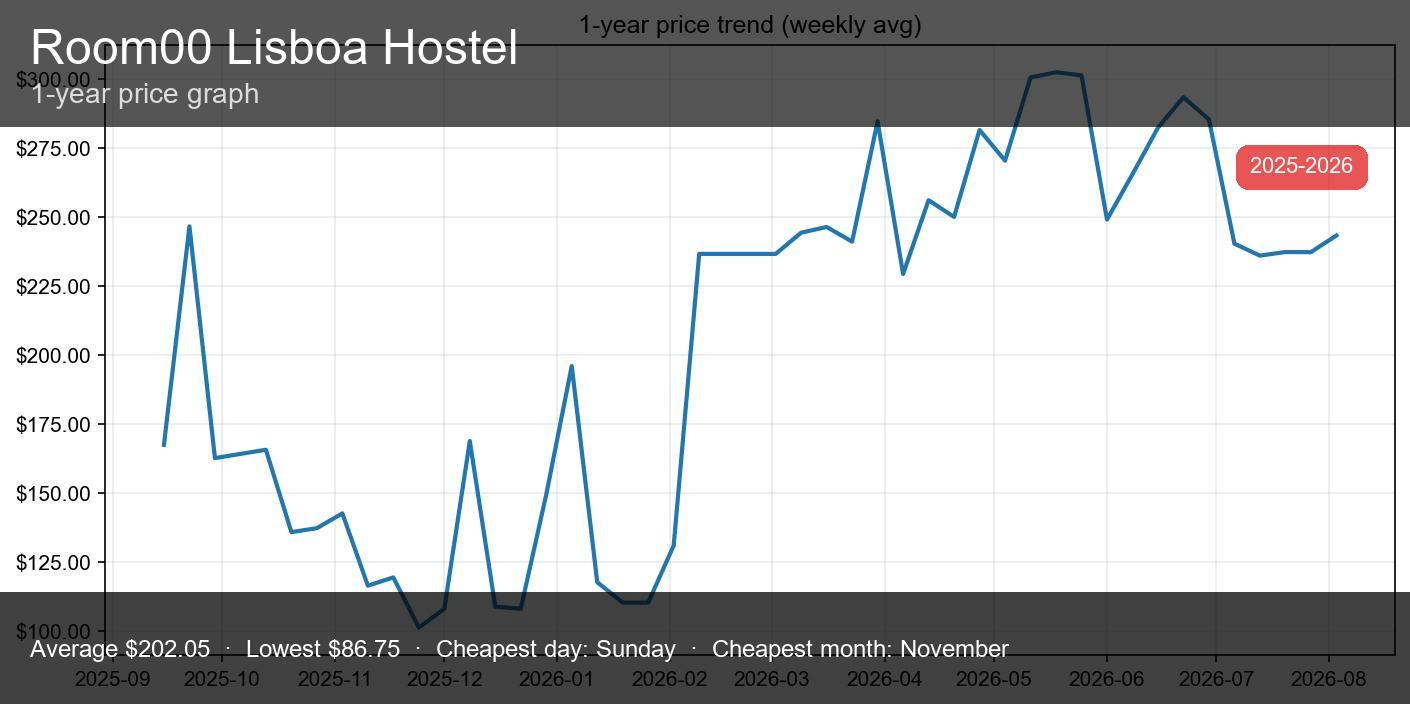Click the $125.00 y-axis label
The height and width of the screenshot is (704, 1410).
53,563
